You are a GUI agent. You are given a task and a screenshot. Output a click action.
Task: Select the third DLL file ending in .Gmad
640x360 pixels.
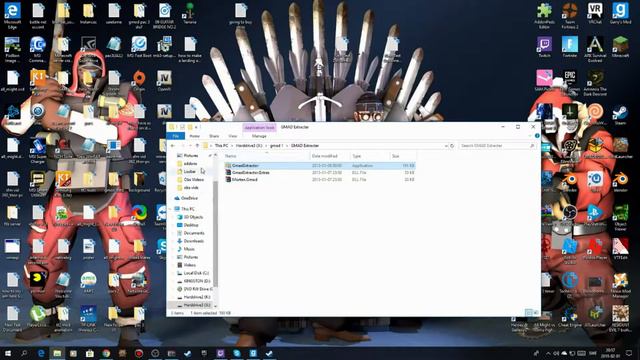[320, 180]
